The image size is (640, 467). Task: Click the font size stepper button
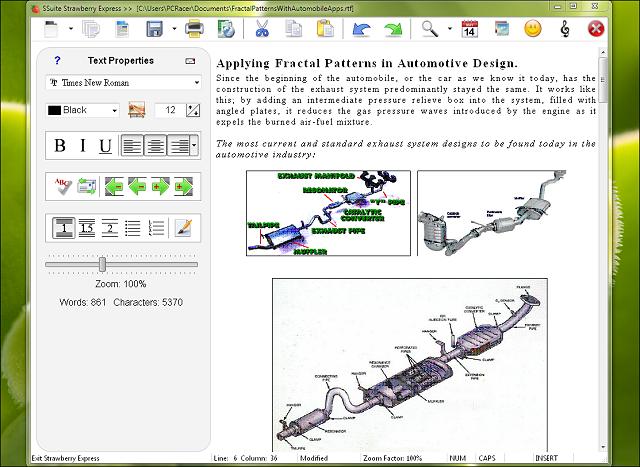pyautogui.click(x=193, y=110)
